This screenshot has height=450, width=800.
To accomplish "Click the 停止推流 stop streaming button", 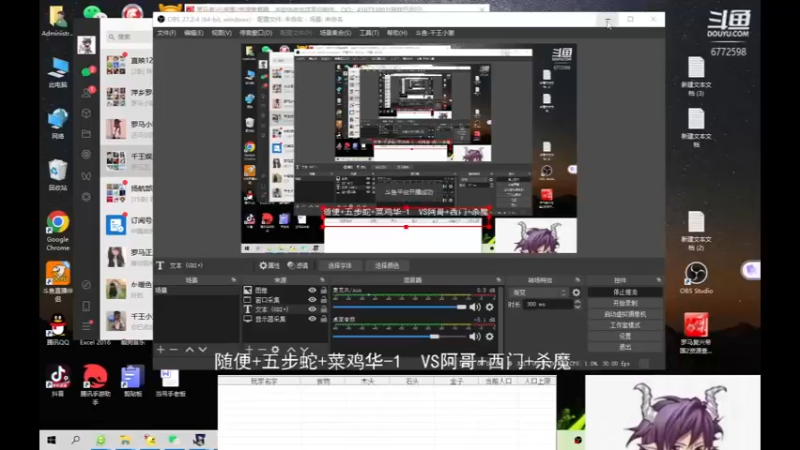I will pyautogui.click(x=625, y=292).
